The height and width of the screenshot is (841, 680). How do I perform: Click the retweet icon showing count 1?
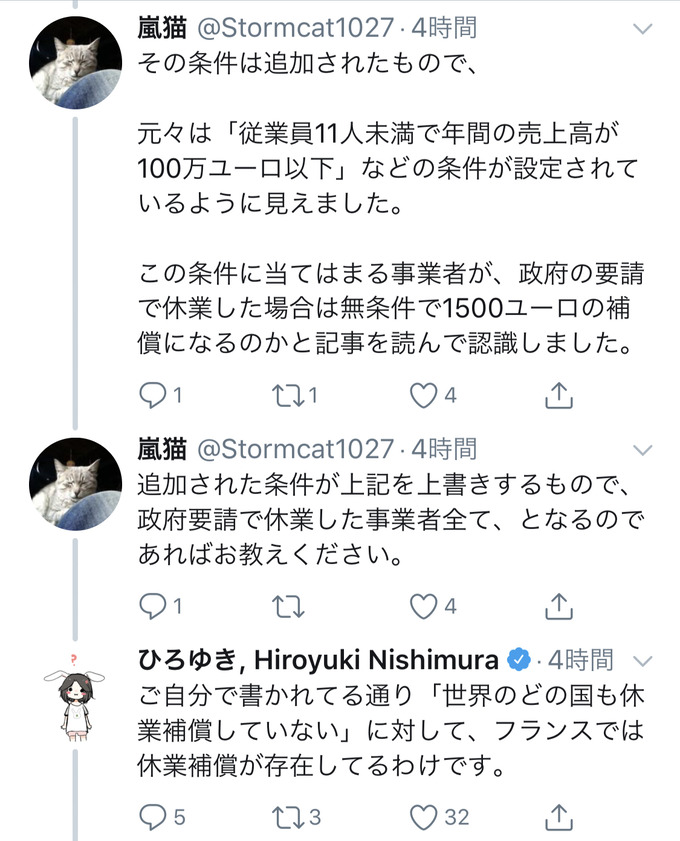[289, 395]
